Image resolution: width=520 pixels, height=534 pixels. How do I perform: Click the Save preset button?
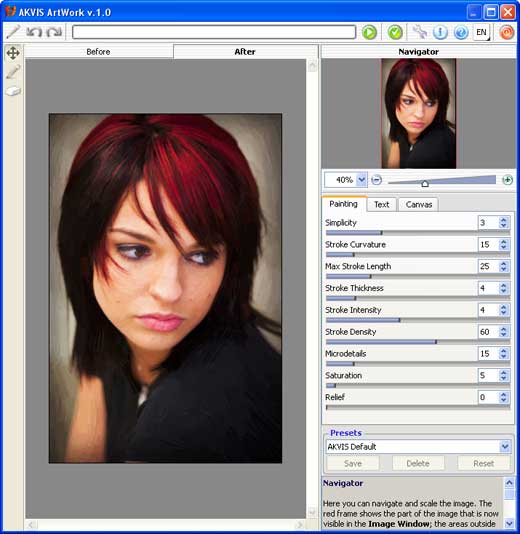(353, 464)
